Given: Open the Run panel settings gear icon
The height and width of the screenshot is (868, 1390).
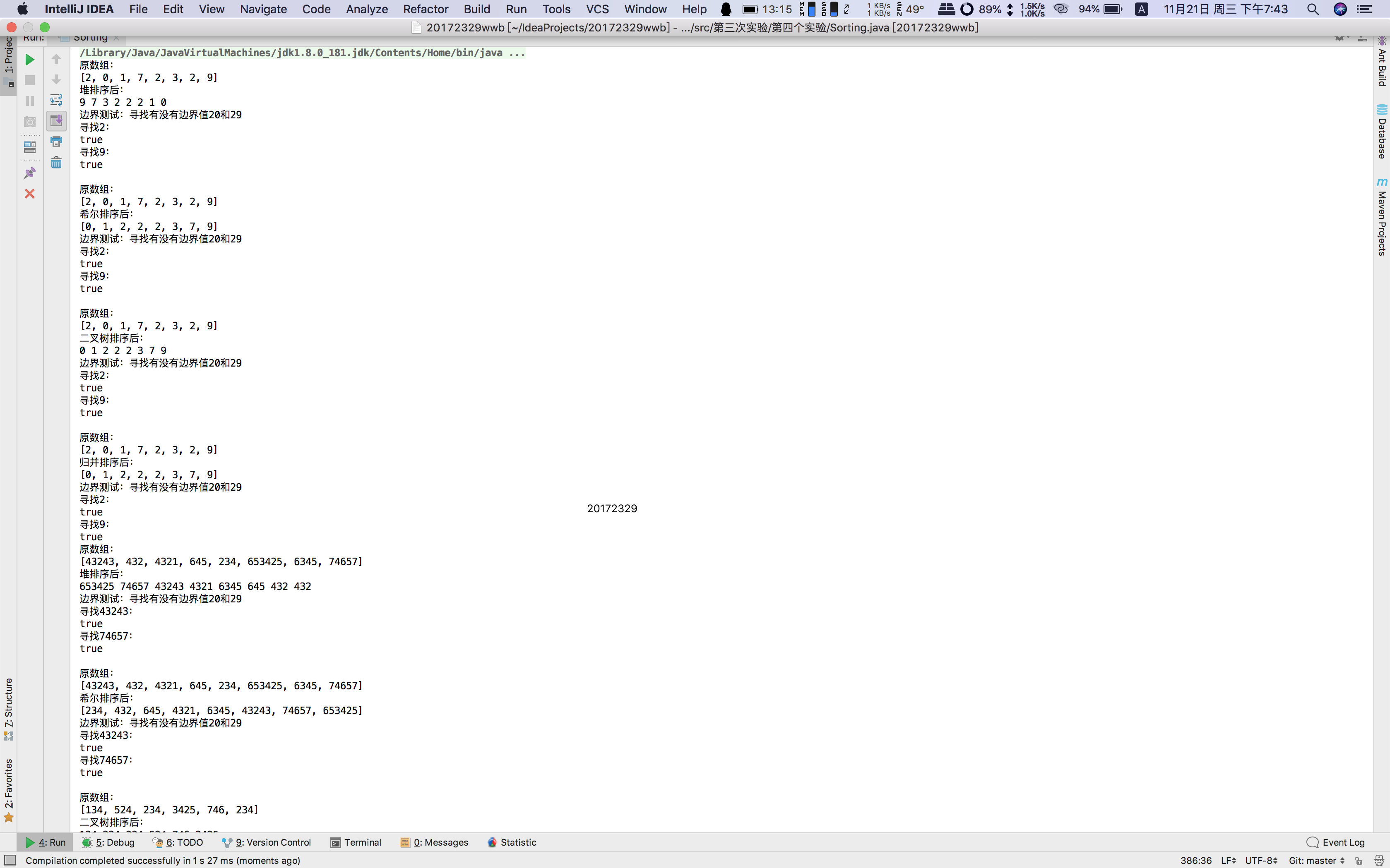Looking at the screenshot, I should (1341, 38).
